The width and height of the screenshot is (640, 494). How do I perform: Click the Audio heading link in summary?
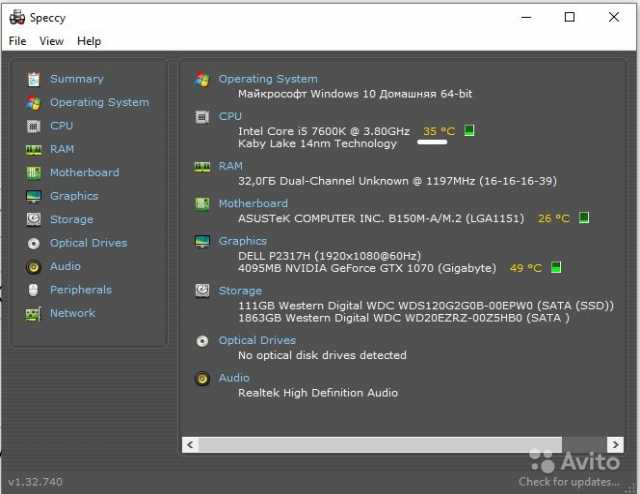point(234,378)
